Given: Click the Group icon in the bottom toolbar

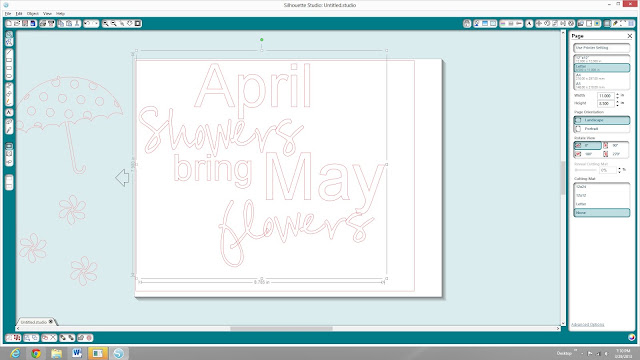Looking at the screenshot, I should [9, 338].
